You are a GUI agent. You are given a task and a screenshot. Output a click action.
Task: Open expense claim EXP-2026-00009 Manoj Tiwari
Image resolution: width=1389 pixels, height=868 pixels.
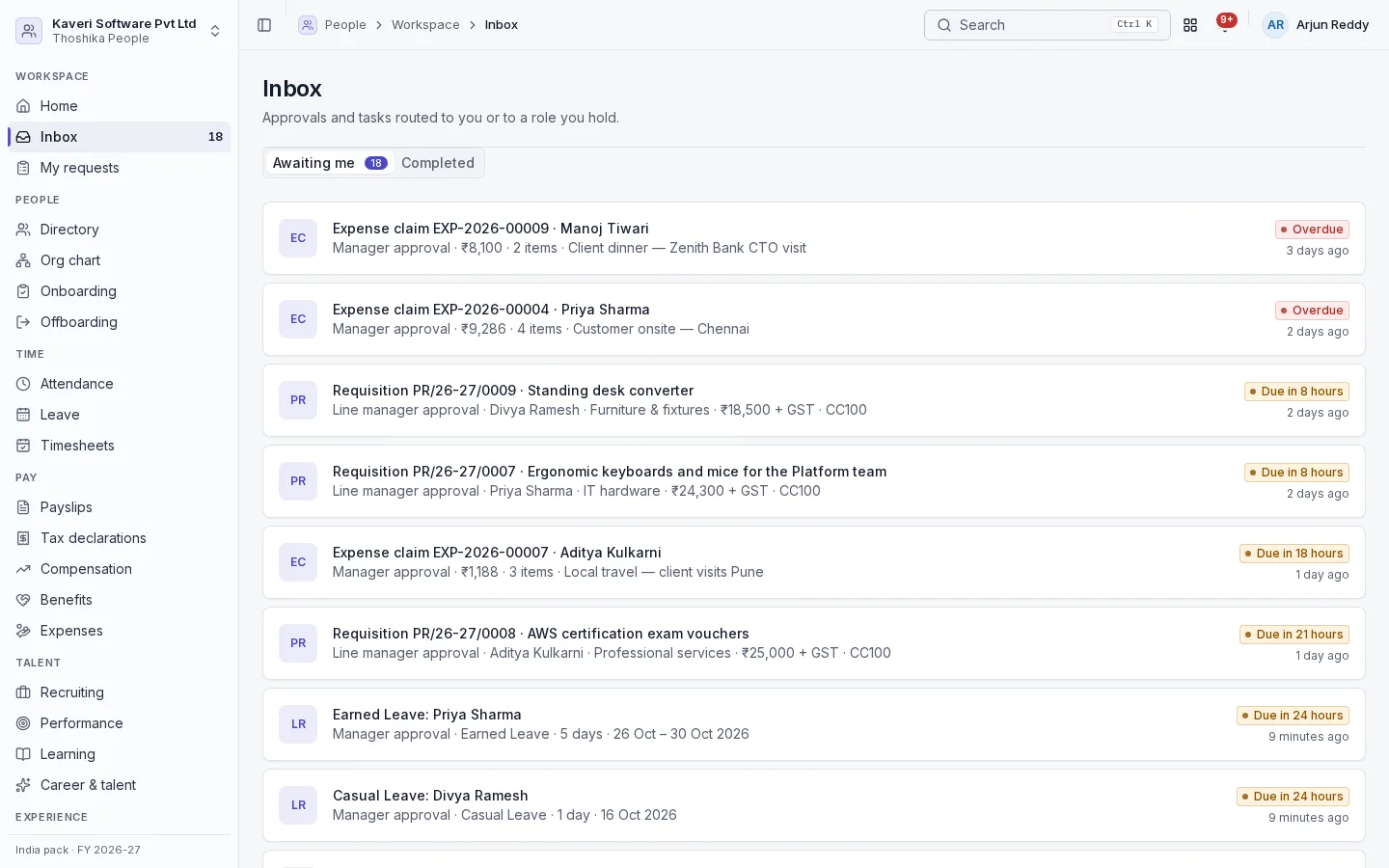pos(814,238)
